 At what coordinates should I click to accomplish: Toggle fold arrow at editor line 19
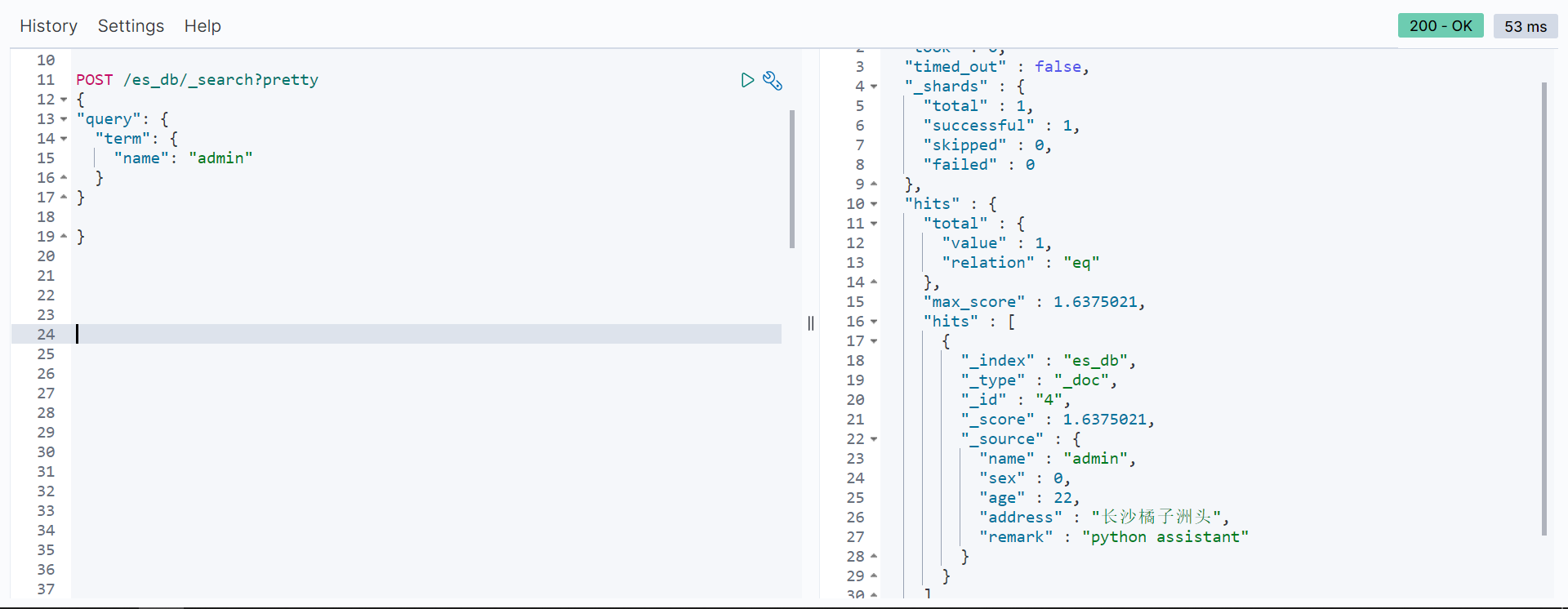tap(64, 236)
